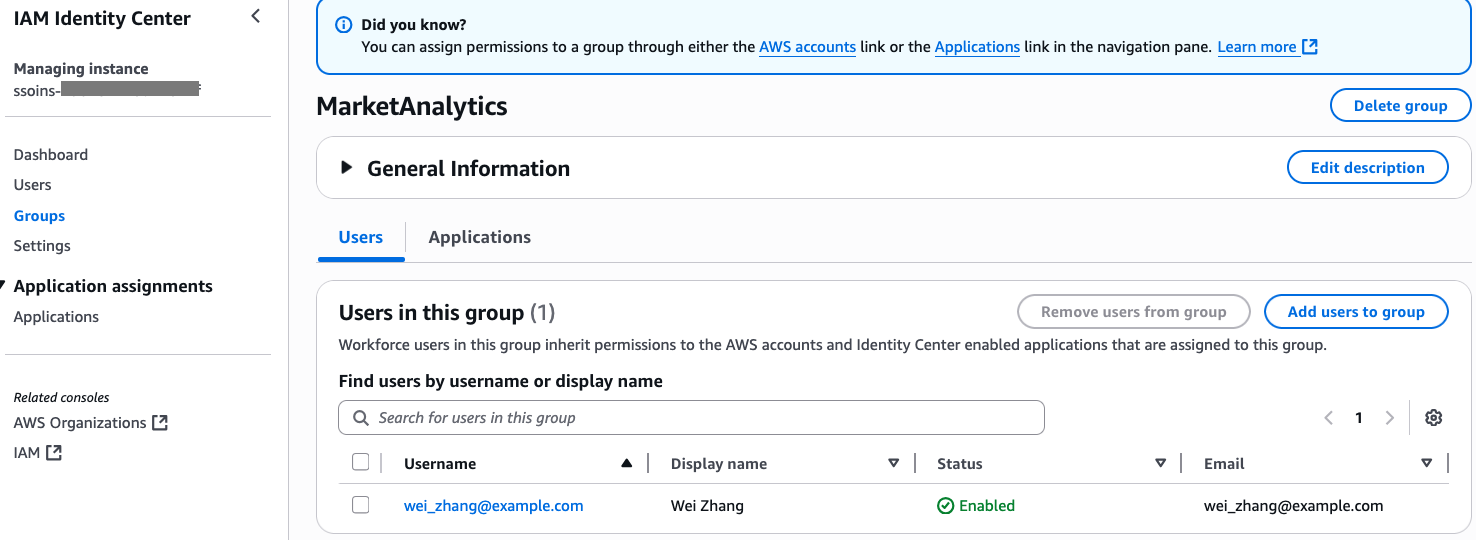Sort the Email column
This screenshot has width=1476, height=540.
point(1426,463)
